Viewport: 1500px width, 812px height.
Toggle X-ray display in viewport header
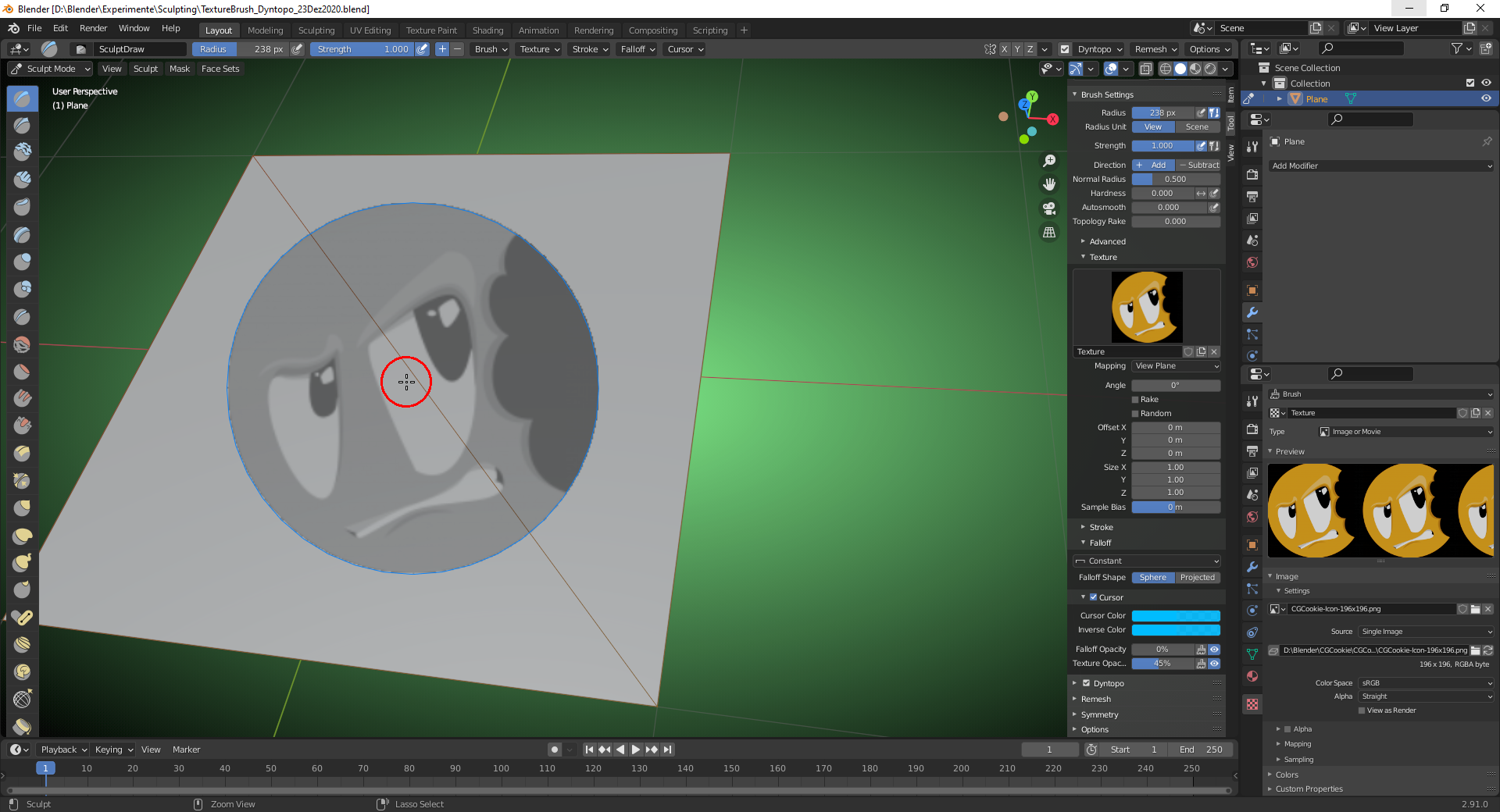click(1145, 69)
